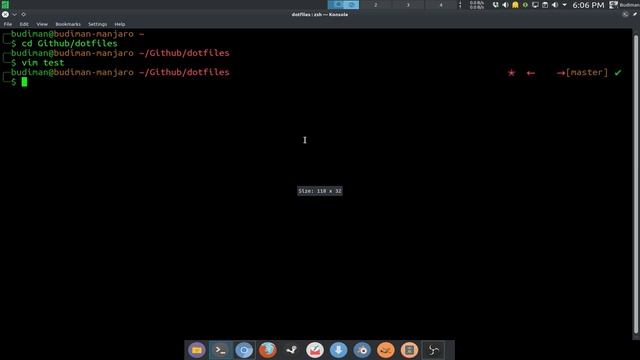Click the second speaker tray icon
Screen dimensions: 640x360
pyautogui.click(x=555, y=5)
